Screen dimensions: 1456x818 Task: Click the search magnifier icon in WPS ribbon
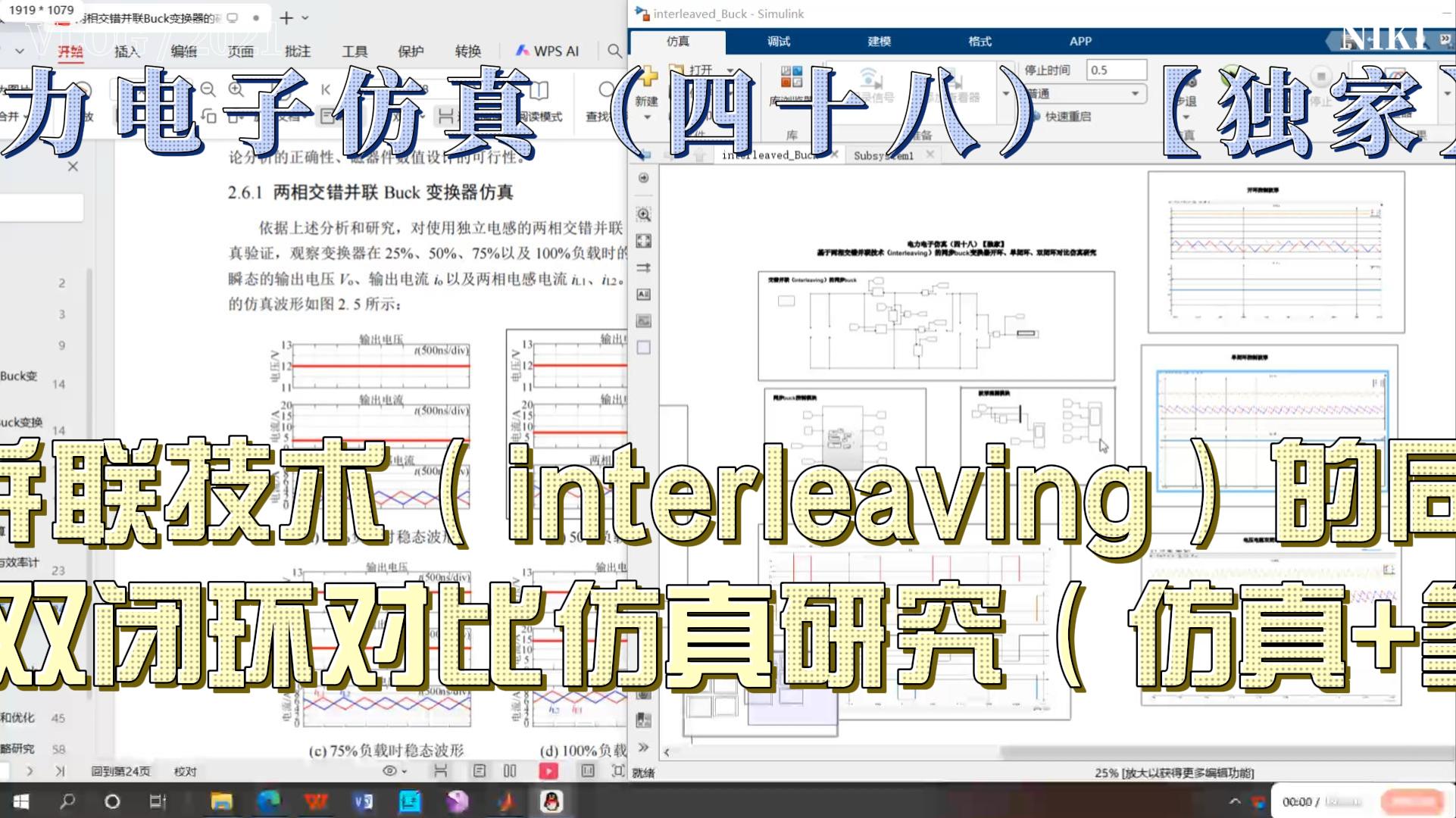tap(614, 51)
